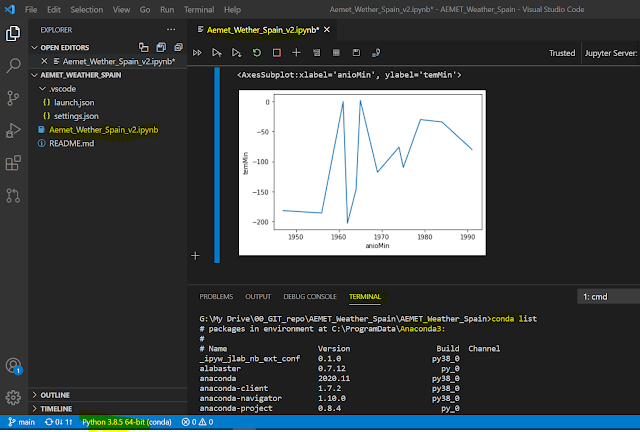Click Run All Cells in notebook toolbar
Image resolution: width=640 pixels, height=432 pixels.
[x=197, y=53]
